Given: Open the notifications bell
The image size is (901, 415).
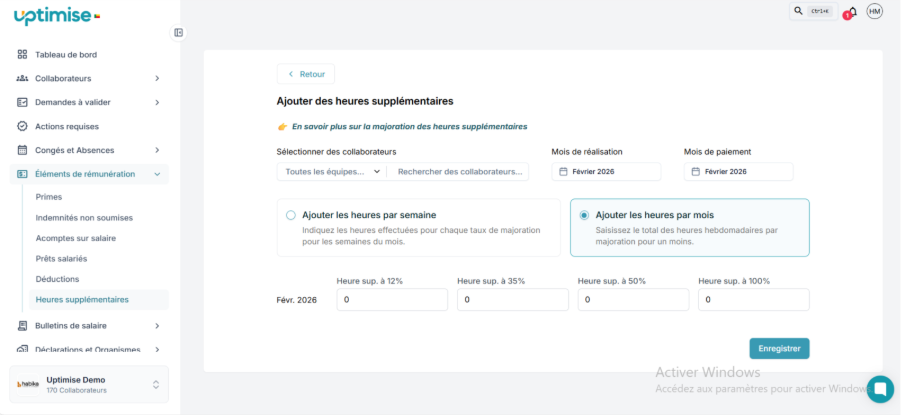Looking at the screenshot, I should 852,11.
